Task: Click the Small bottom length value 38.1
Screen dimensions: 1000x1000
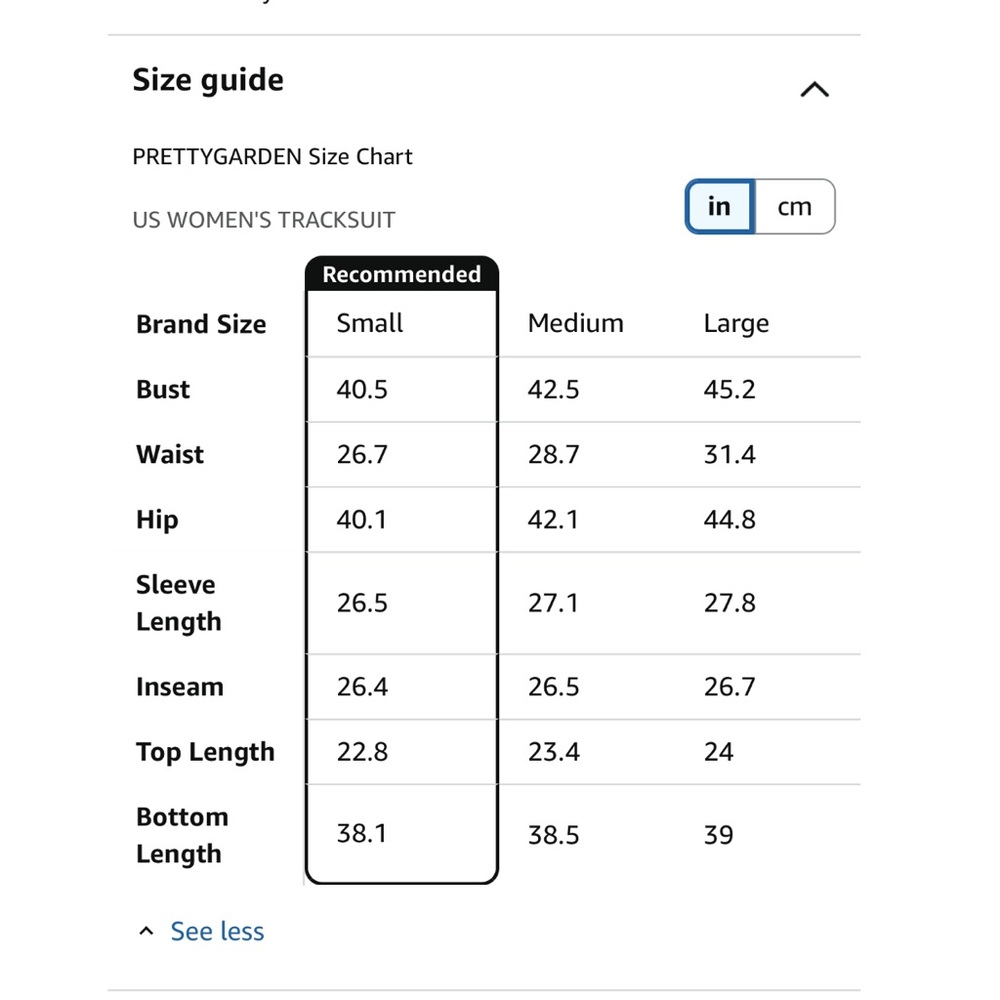Action: (x=362, y=834)
